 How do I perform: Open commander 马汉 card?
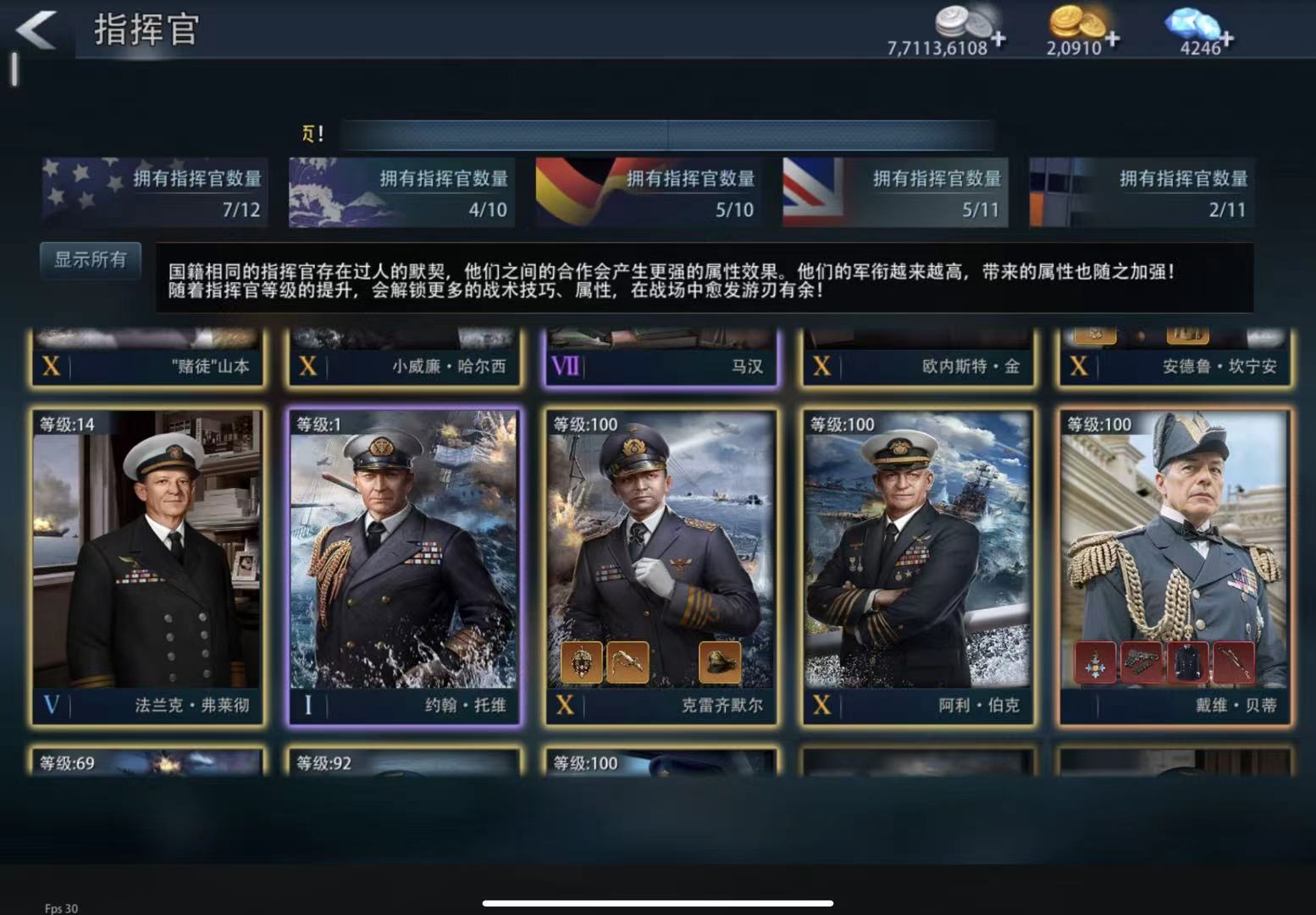click(661, 357)
